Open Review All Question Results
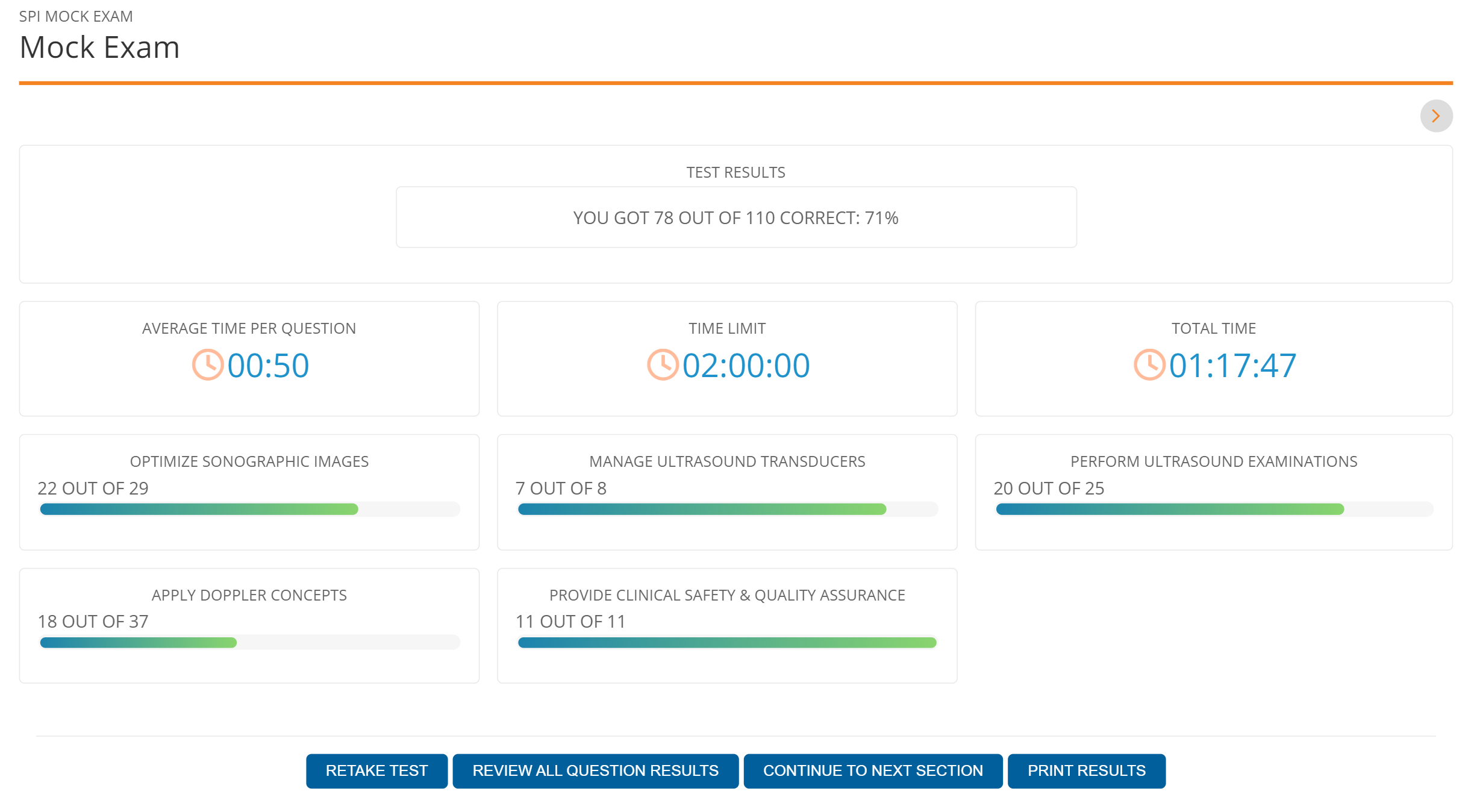 pos(595,770)
